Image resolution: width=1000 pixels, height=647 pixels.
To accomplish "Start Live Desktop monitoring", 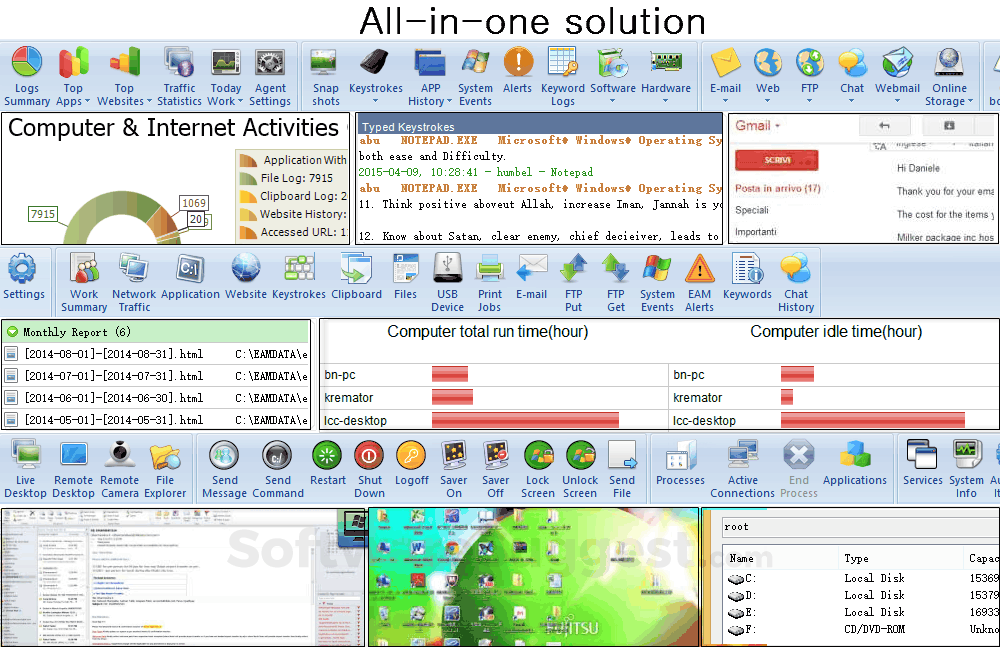I will tap(23, 465).
